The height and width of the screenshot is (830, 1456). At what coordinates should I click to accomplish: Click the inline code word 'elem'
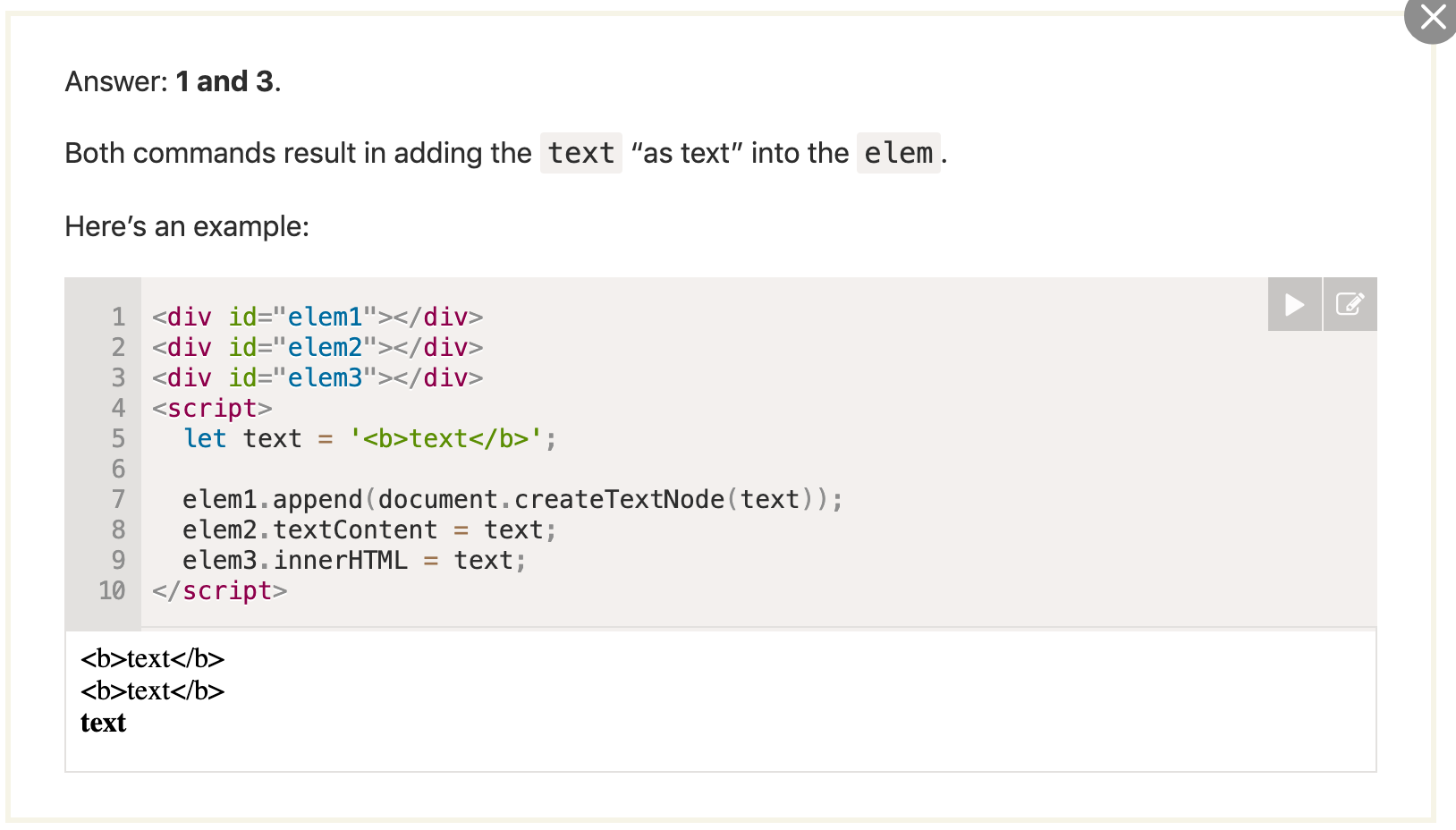[898, 153]
